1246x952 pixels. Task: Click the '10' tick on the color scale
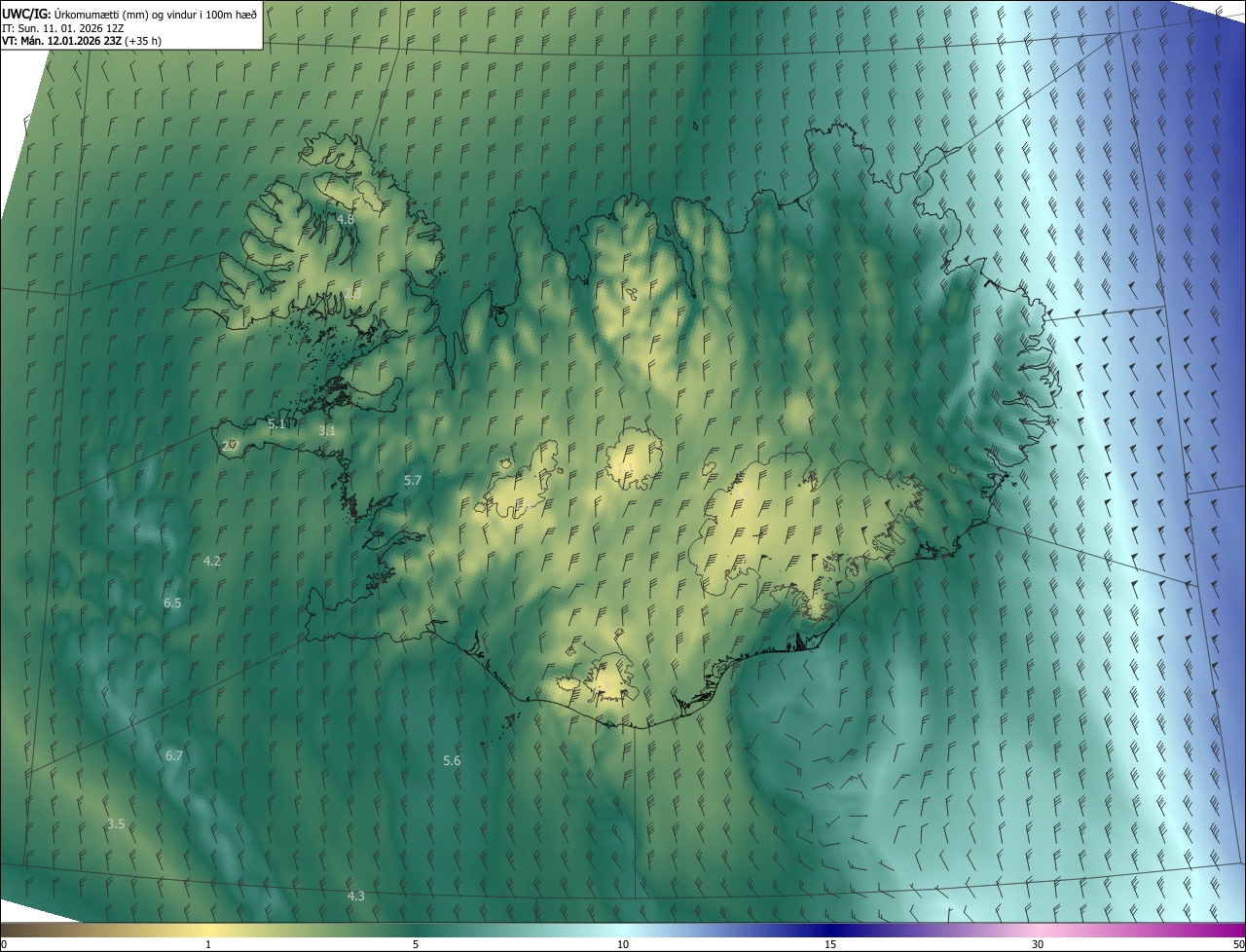(623, 945)
